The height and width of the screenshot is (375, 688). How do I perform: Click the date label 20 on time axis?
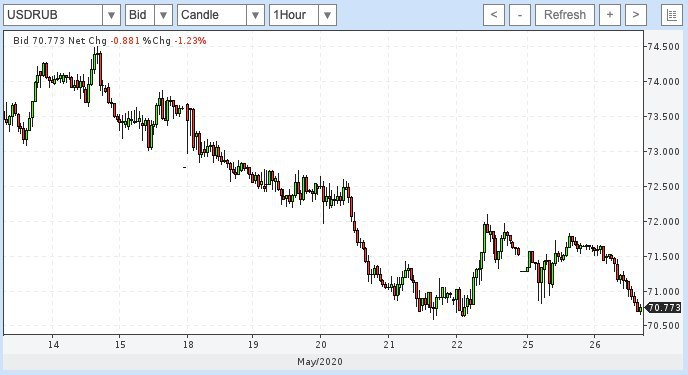(321, 345)
